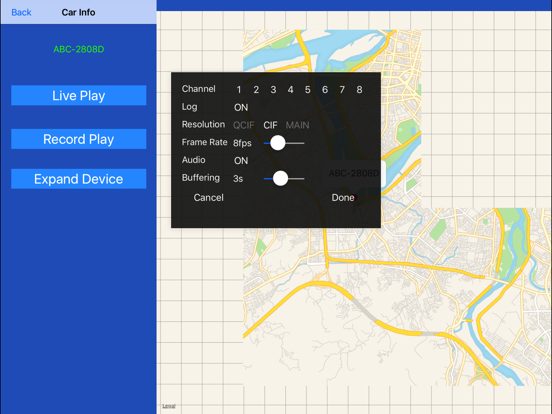The image size is (552, 414).
Task: Select channel 6
Action: tap(325, 89)
